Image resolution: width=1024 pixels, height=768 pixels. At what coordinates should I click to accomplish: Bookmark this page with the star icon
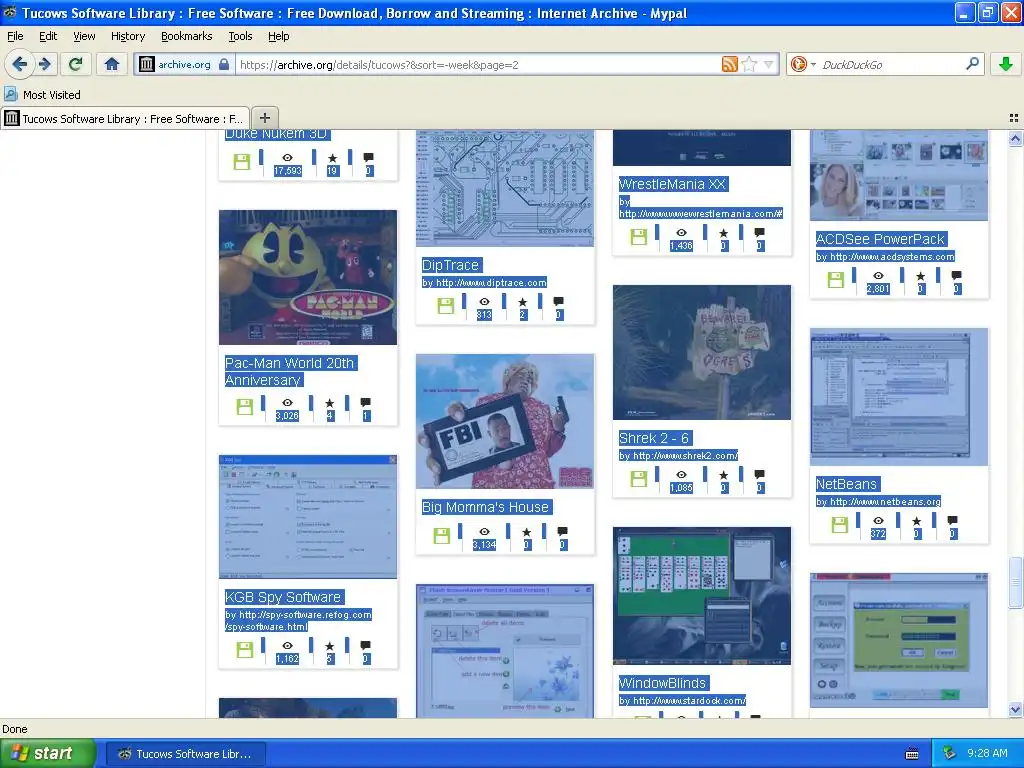coord(749,64)
